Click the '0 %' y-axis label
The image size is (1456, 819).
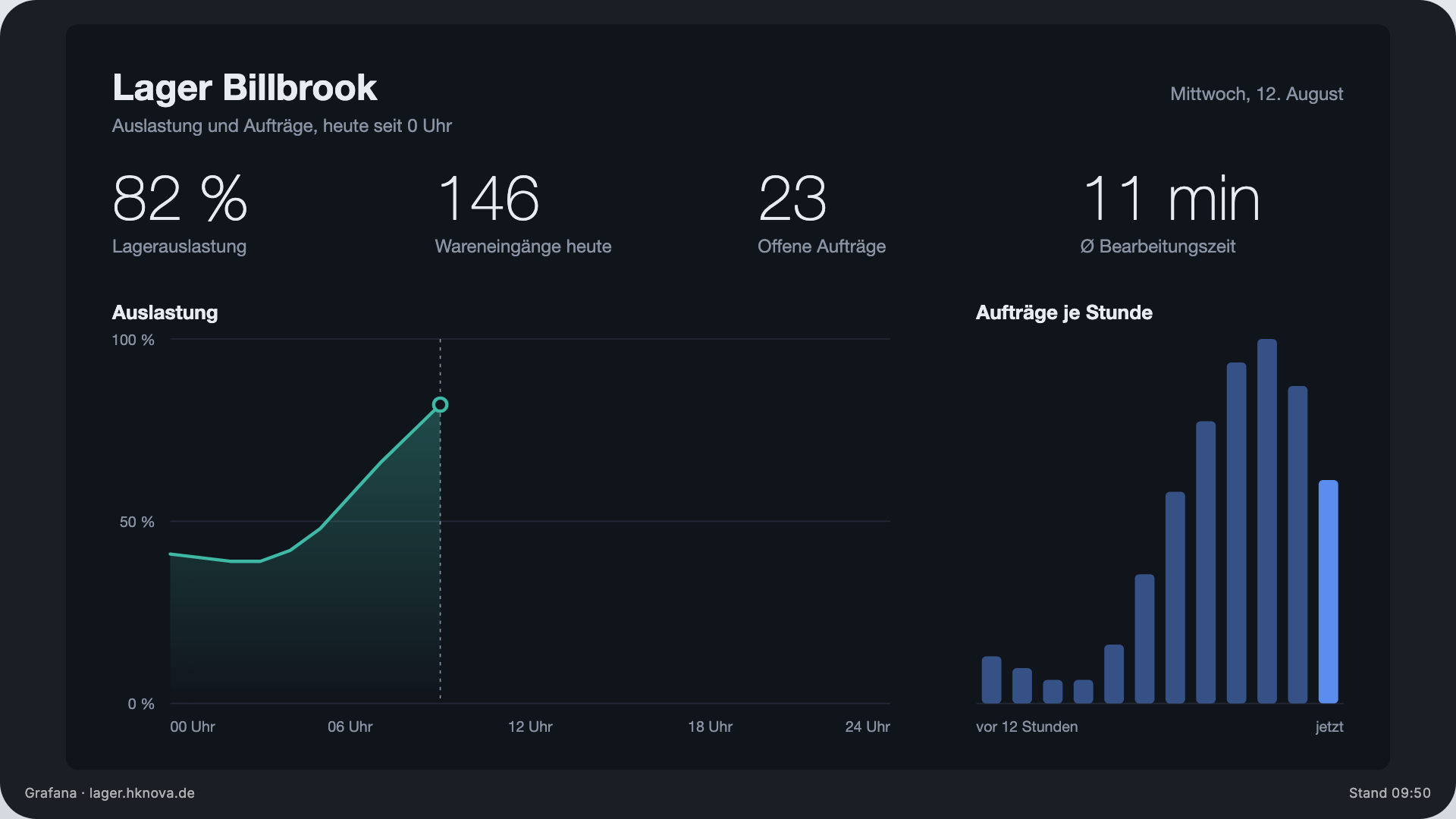coord(141,704)
